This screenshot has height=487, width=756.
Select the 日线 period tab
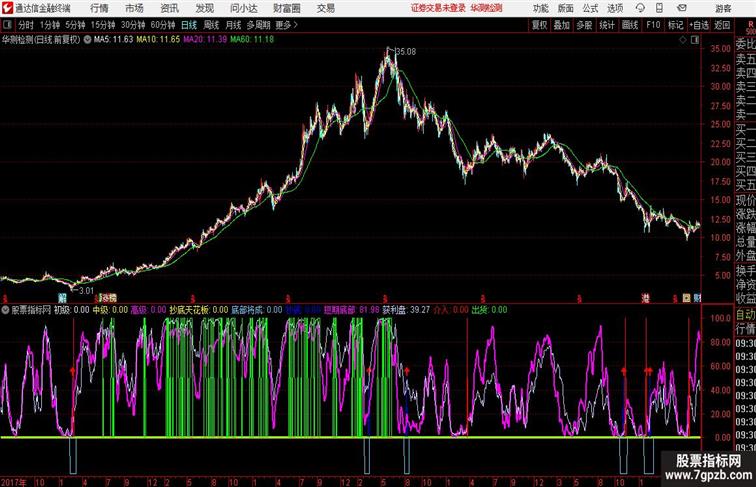click(x=189, y=25)
